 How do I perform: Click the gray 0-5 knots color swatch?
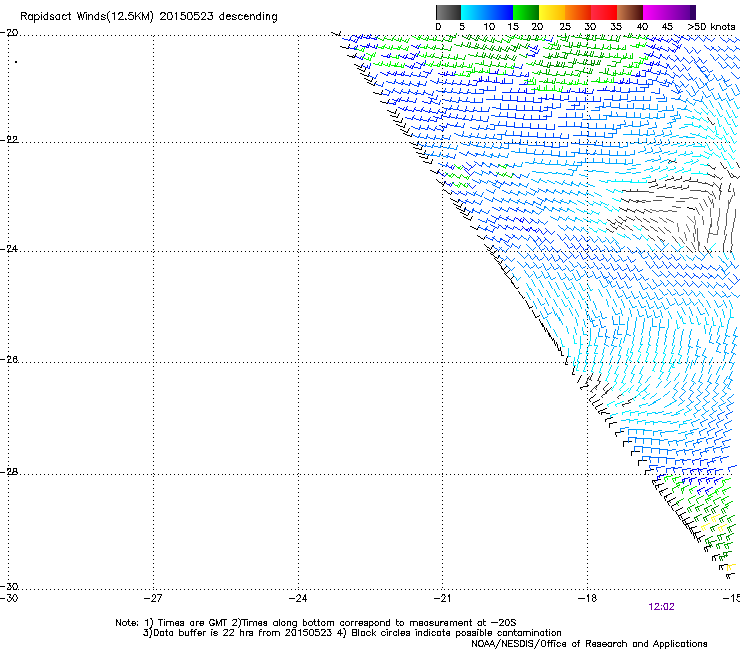[x=448, y=12]
